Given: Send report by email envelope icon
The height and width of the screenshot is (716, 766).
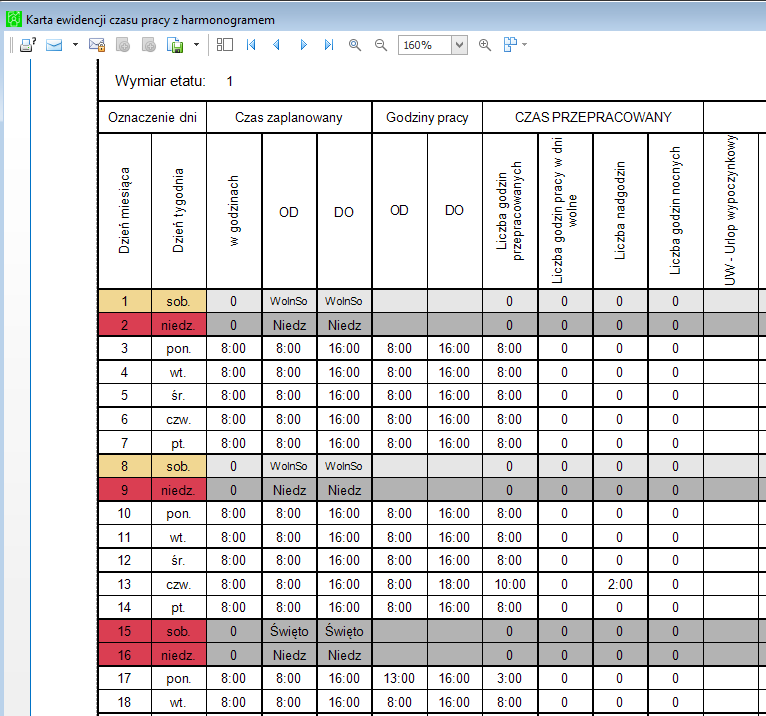Looking at the screenshot, I should [x=54, y=45].
